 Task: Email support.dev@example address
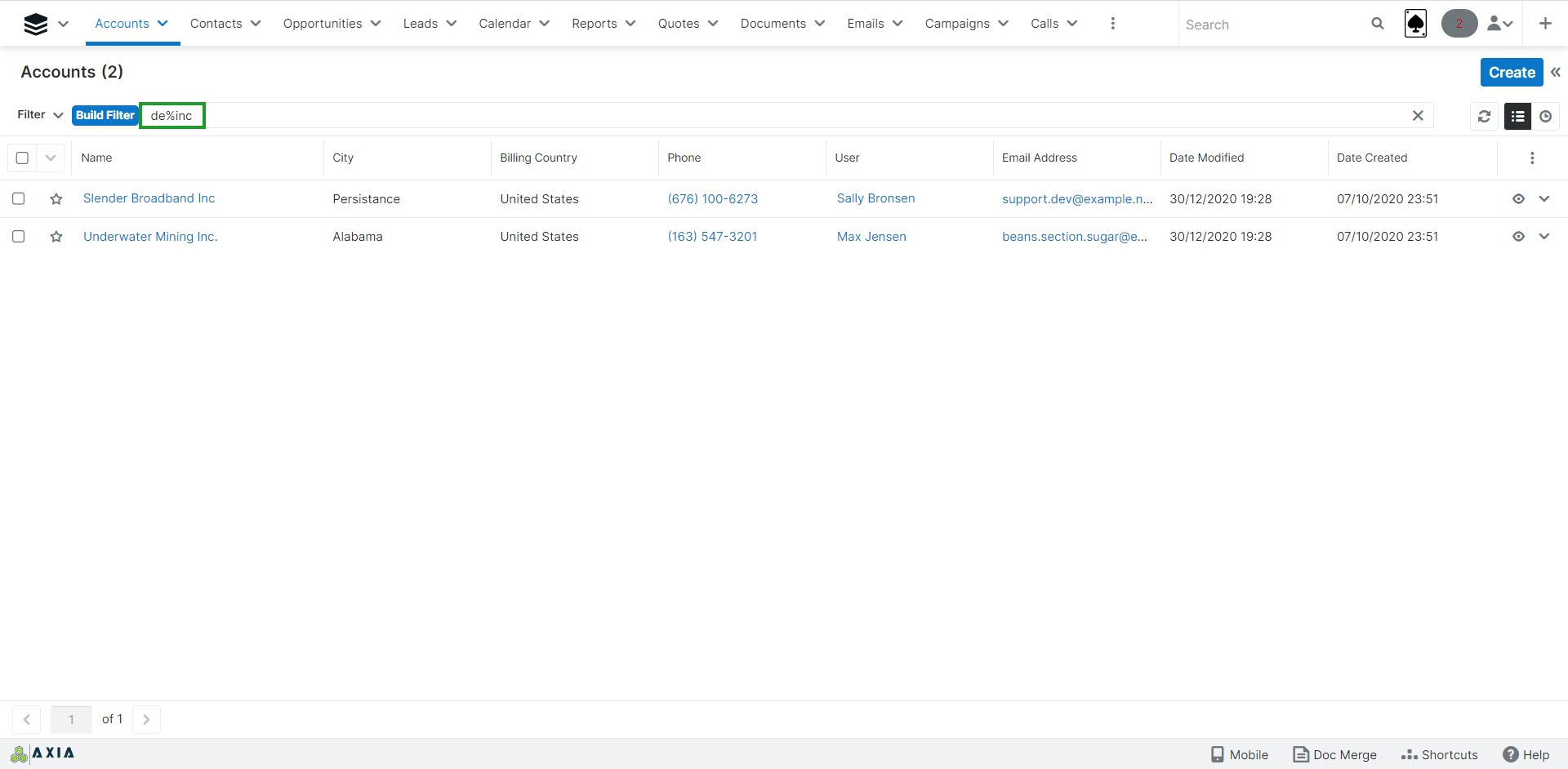[1077, 198]
